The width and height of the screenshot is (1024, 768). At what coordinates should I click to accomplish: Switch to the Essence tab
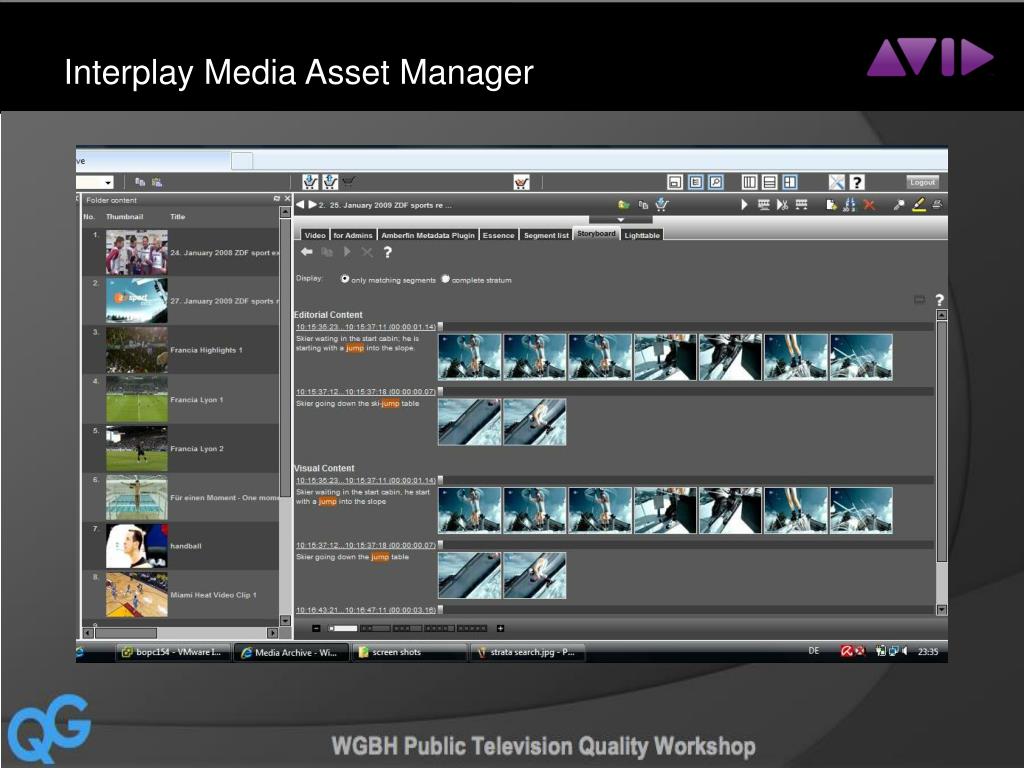pos(498,235)
